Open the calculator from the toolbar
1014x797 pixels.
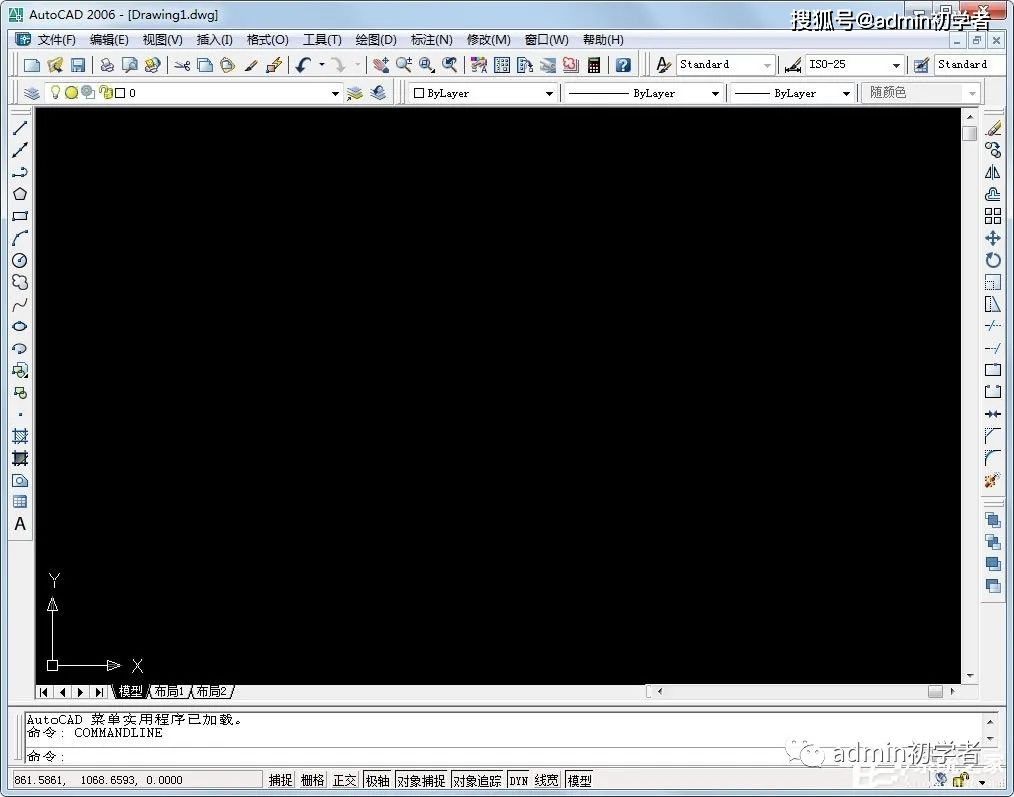tap(594, 65)
